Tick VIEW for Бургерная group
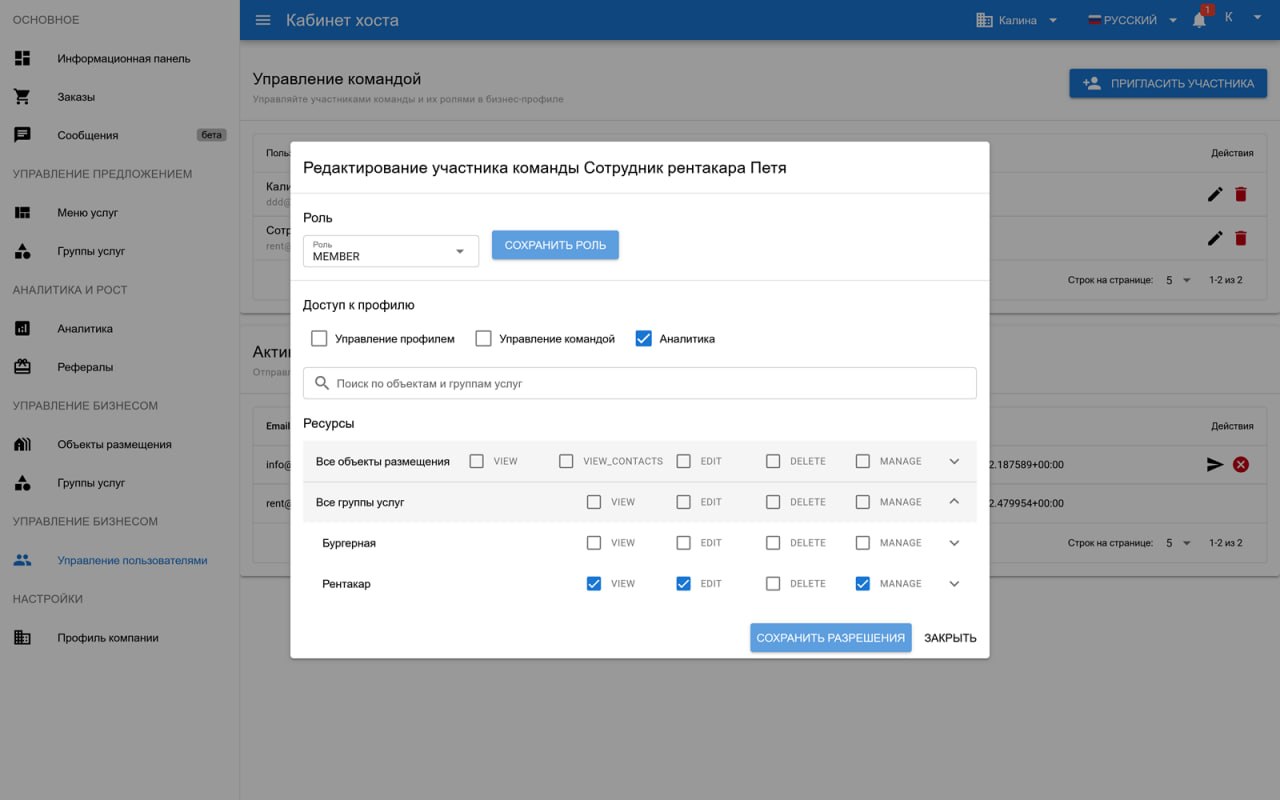Image resolution: width=1280 pixels, height=800 pixels. point(594,543)
